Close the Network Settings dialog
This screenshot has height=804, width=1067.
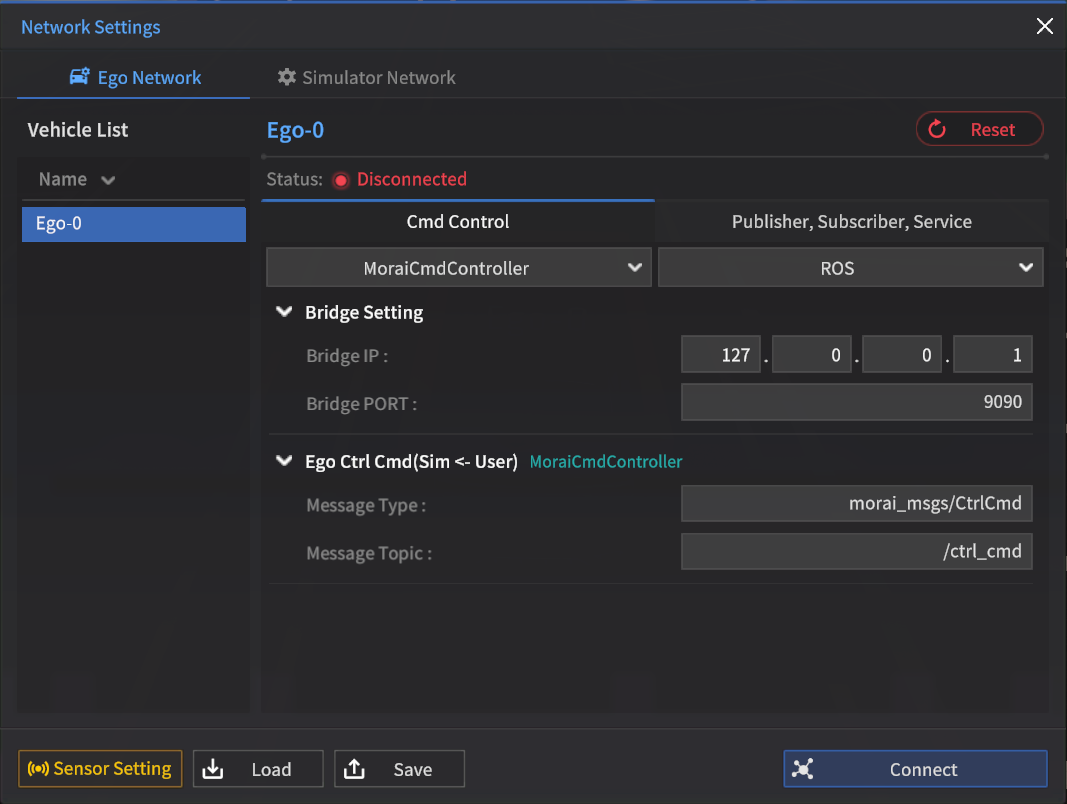(1044, 27)
